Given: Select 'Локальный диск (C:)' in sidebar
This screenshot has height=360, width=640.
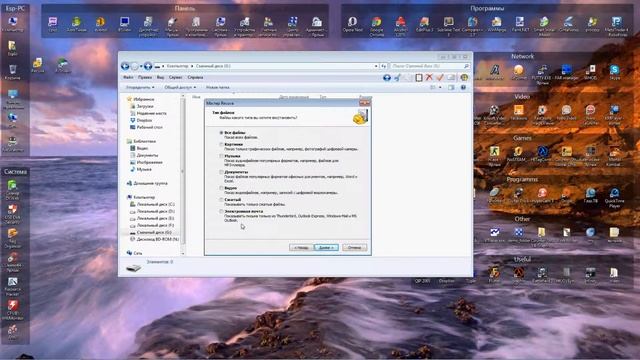Looking at the screenshot, I should 152,204.
